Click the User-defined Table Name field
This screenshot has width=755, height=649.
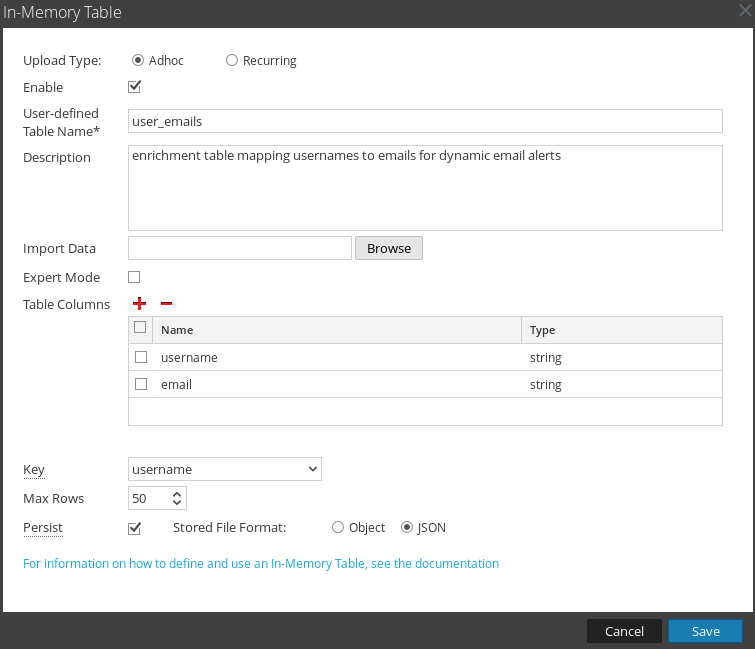tap(425, 121)
